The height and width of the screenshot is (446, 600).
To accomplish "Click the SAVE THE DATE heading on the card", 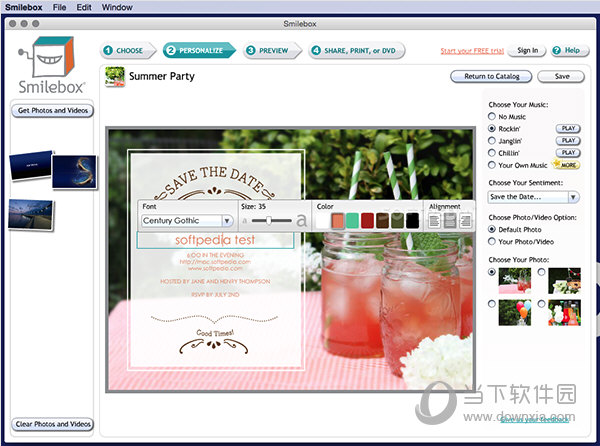I will click(x=214, y=179).
